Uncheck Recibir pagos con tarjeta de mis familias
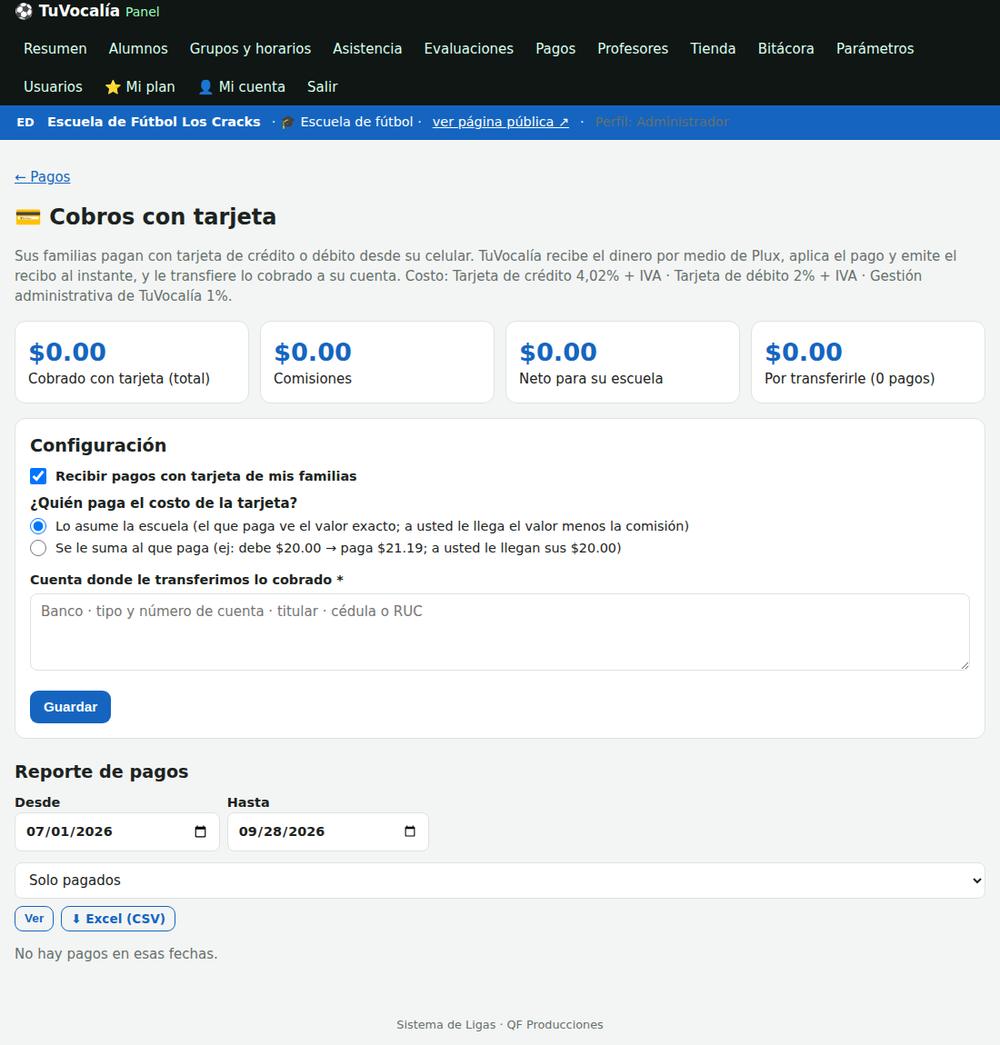The width and height of the screenshot is (1000, 1045). (x=38, y=476)
